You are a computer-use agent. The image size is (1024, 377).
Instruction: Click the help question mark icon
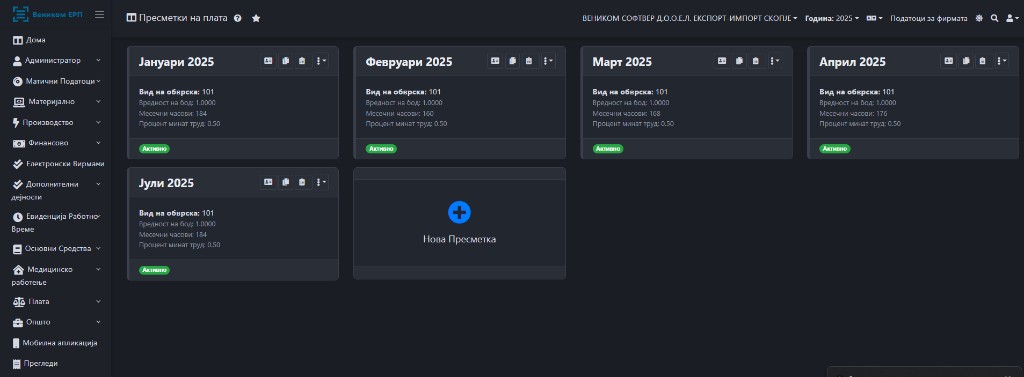click(x=238, y=18)
